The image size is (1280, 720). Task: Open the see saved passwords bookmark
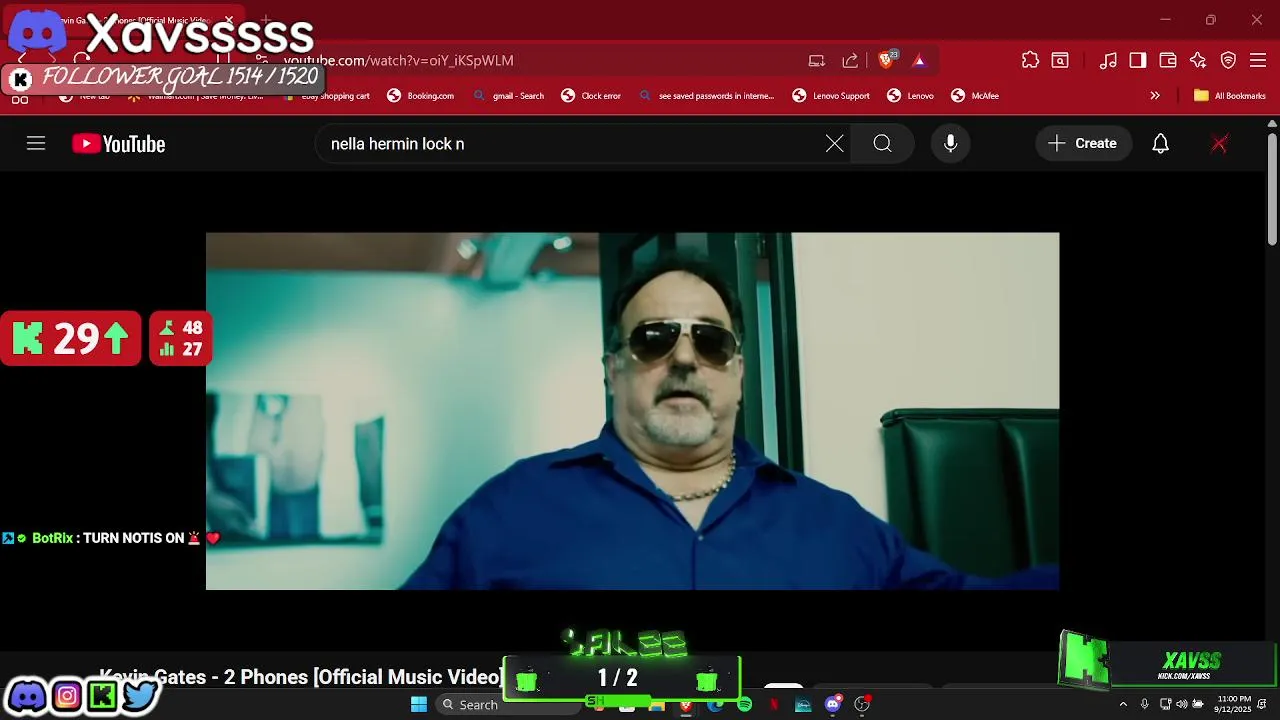706,96
